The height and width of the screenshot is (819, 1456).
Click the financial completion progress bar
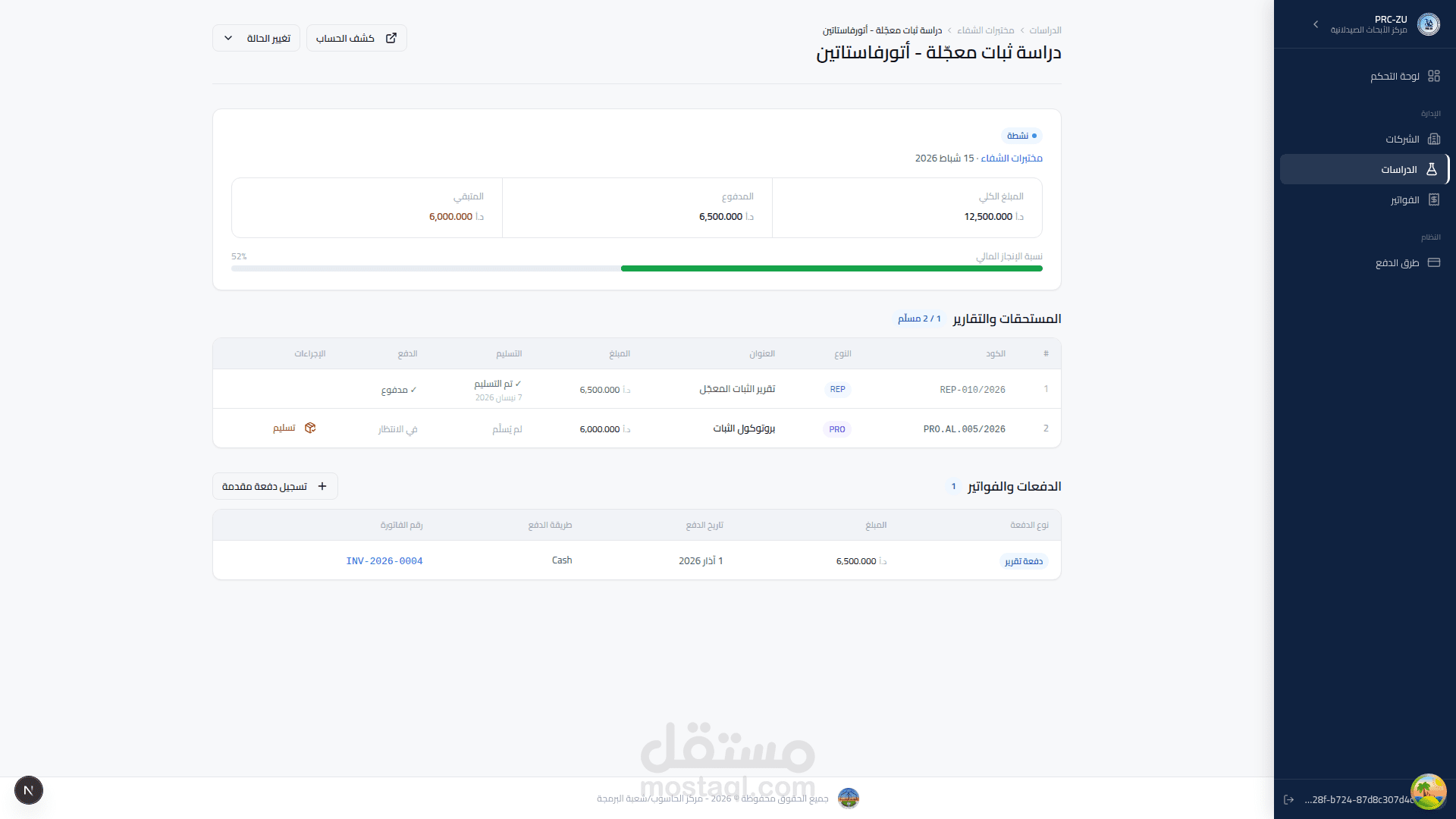point(636,268)
